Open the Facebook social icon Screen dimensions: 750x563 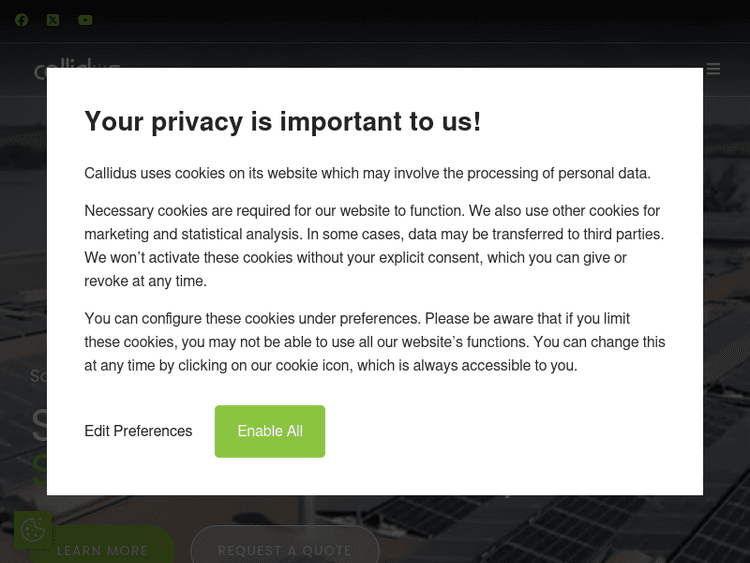(21, 20)
